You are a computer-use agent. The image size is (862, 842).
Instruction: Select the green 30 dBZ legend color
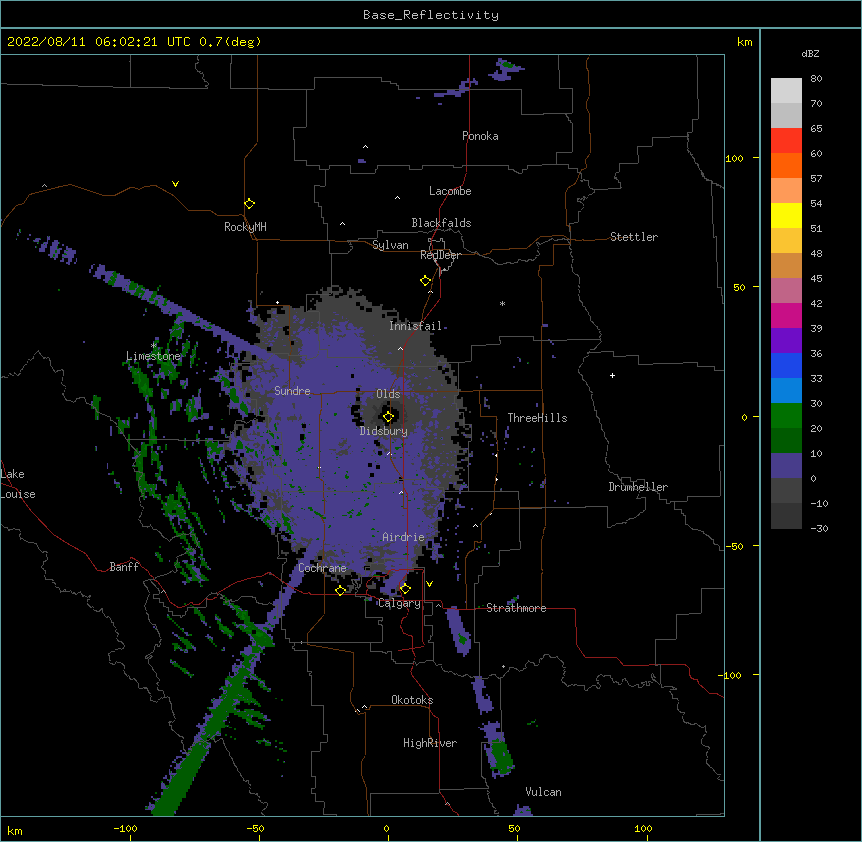click(x=786, y=416)
